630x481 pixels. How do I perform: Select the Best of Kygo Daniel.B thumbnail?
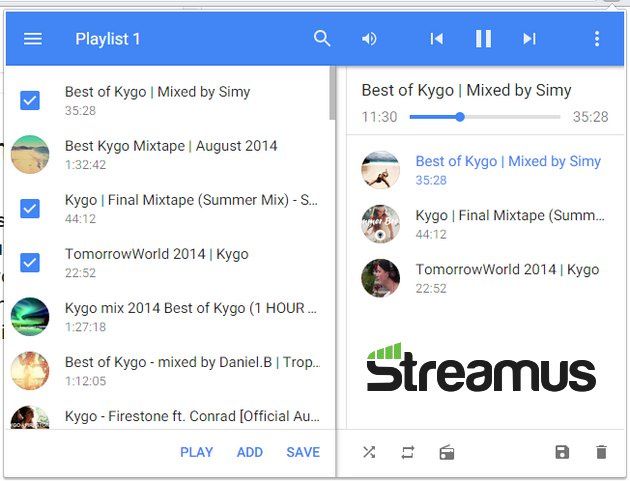point(30,370)
